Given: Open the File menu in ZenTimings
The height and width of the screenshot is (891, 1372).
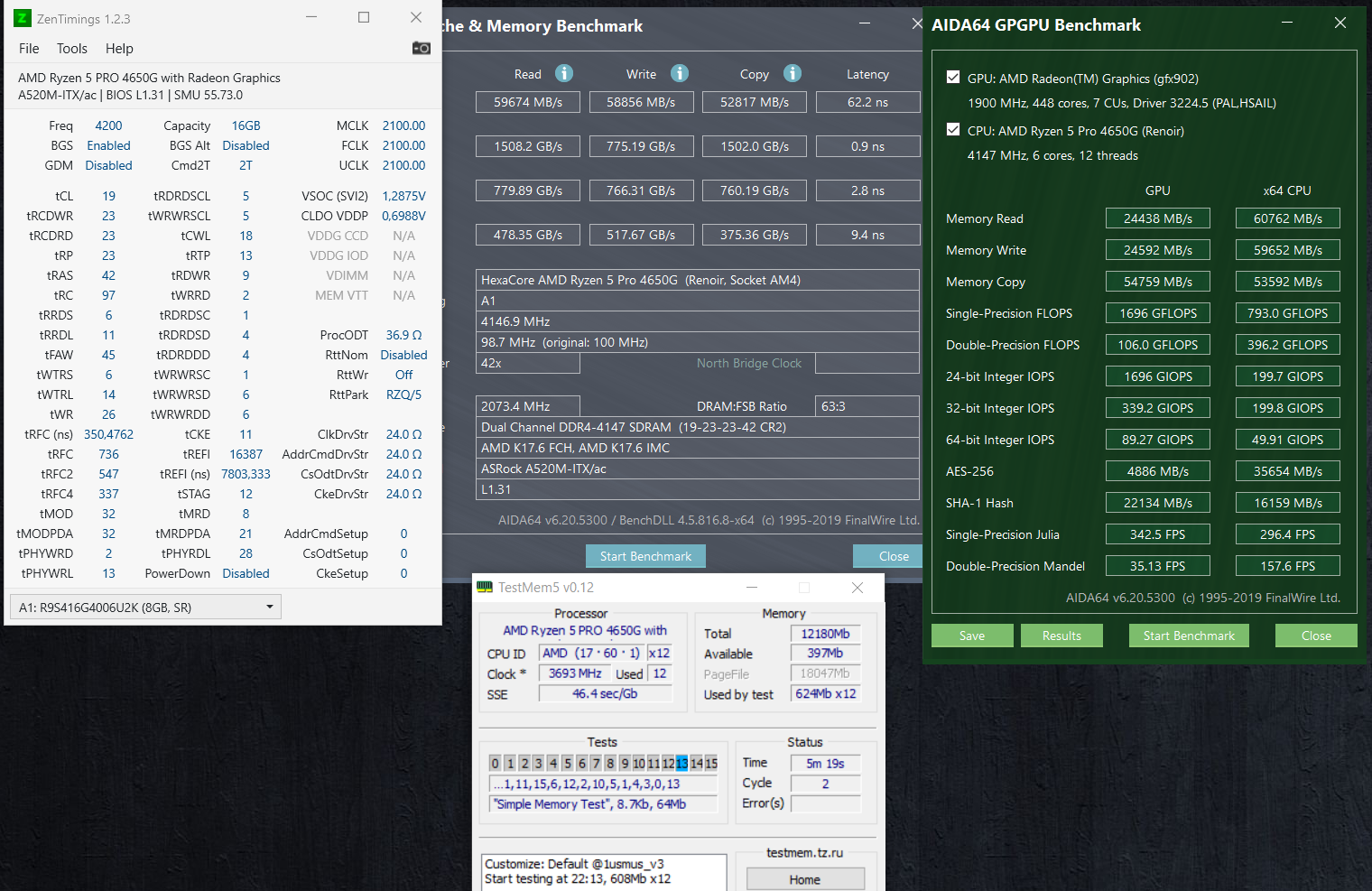Looking at the screenshot, I should 29,49.
